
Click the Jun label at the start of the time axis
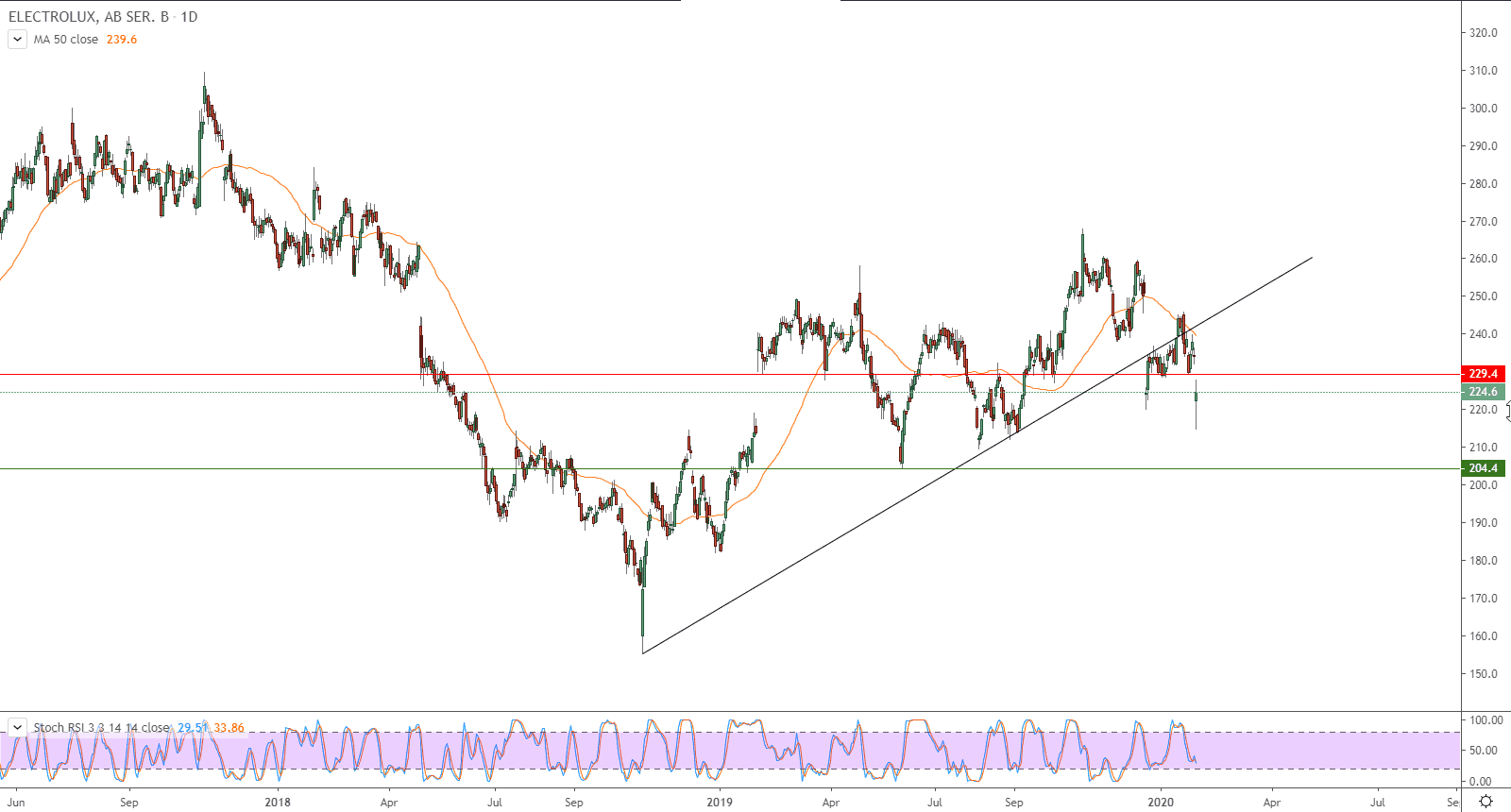16,803
